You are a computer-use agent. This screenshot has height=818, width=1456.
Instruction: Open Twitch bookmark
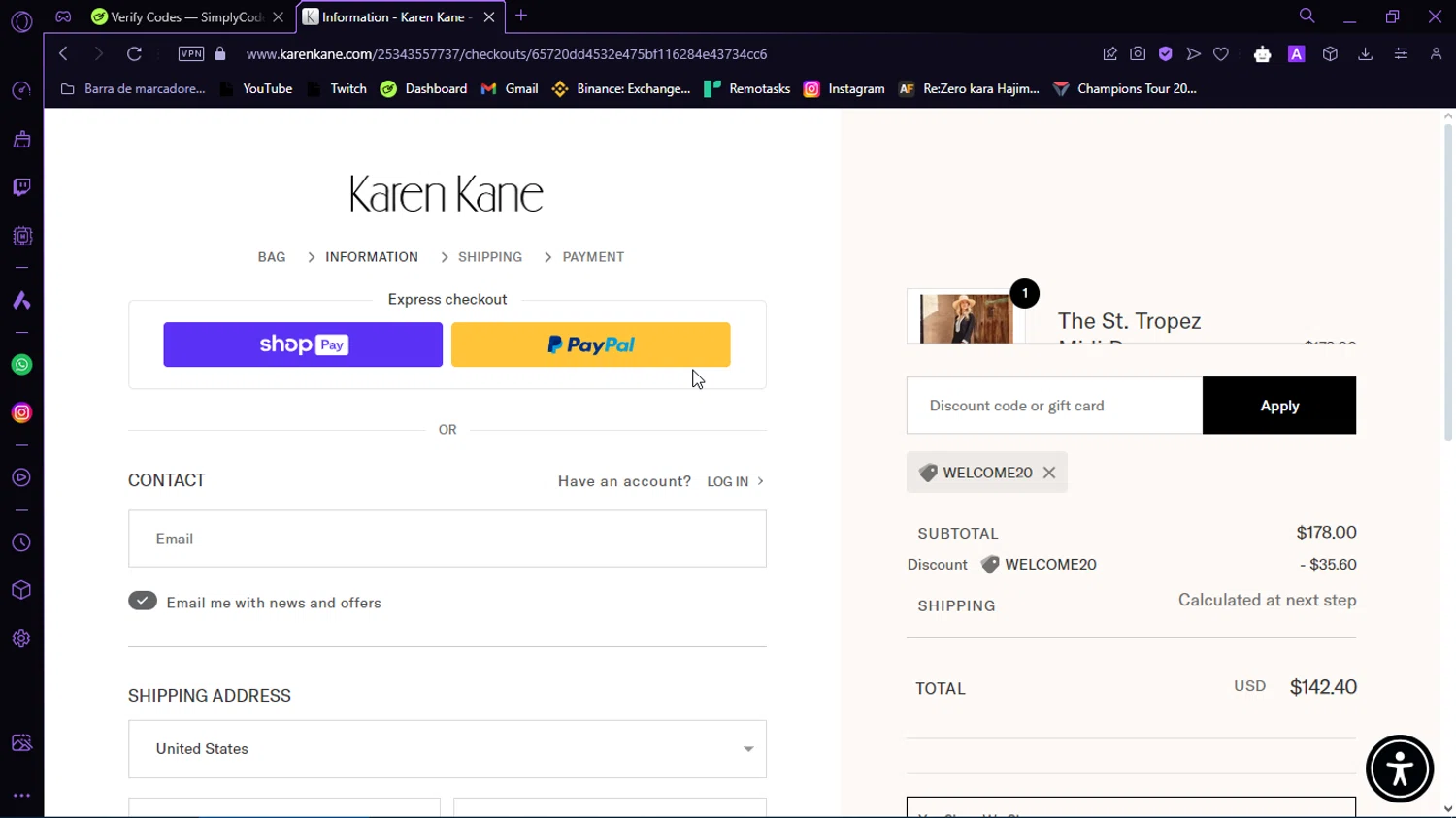337,88
